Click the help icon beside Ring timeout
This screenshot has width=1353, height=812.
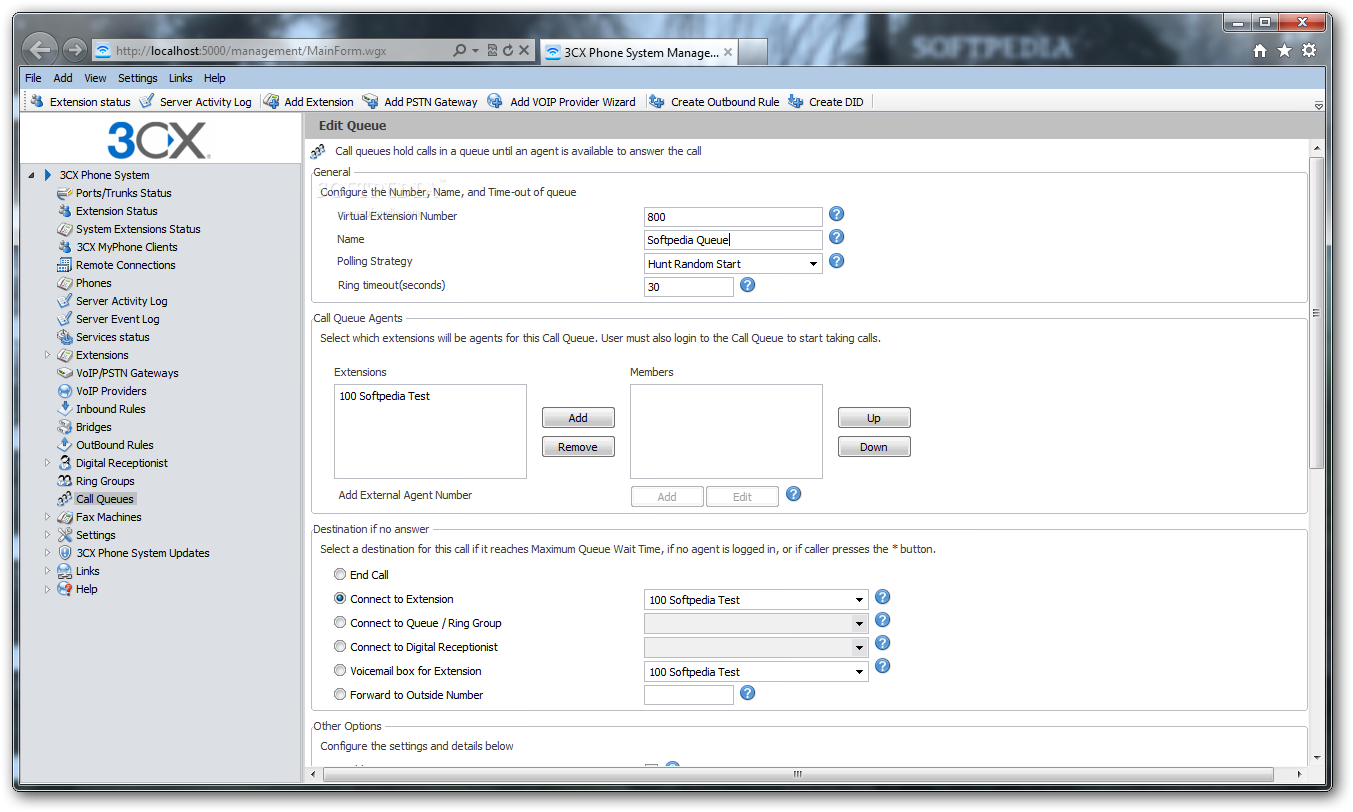click(x=747, y=285)
